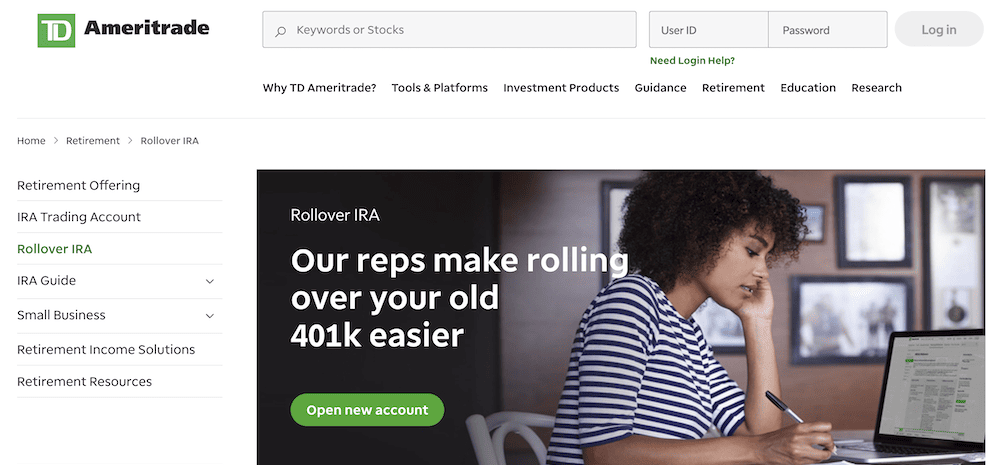Select Guidance in the top navigation
The height and width of the screenshot is (465, 1000).
(660, 88)
